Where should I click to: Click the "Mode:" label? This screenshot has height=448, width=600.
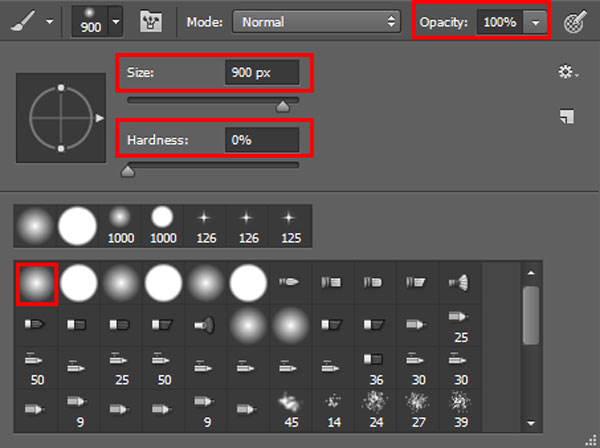click(205, 22)
